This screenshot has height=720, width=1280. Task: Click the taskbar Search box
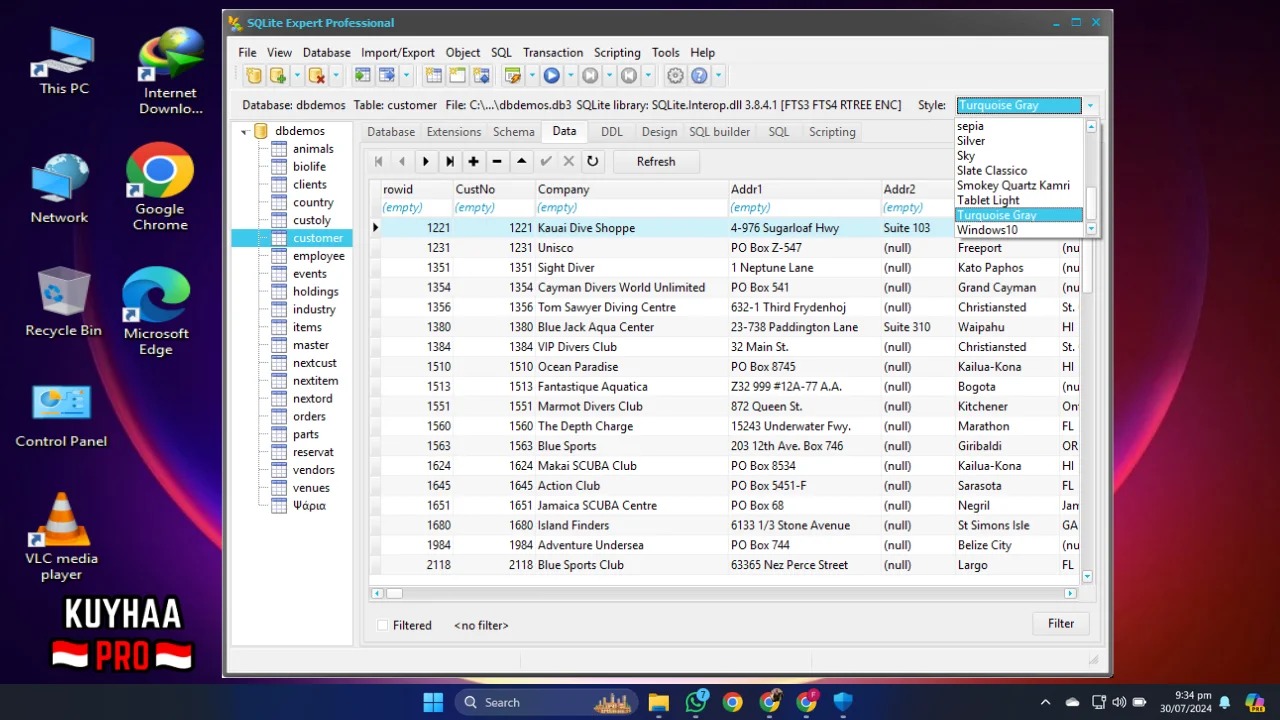(x=546, y=702)
